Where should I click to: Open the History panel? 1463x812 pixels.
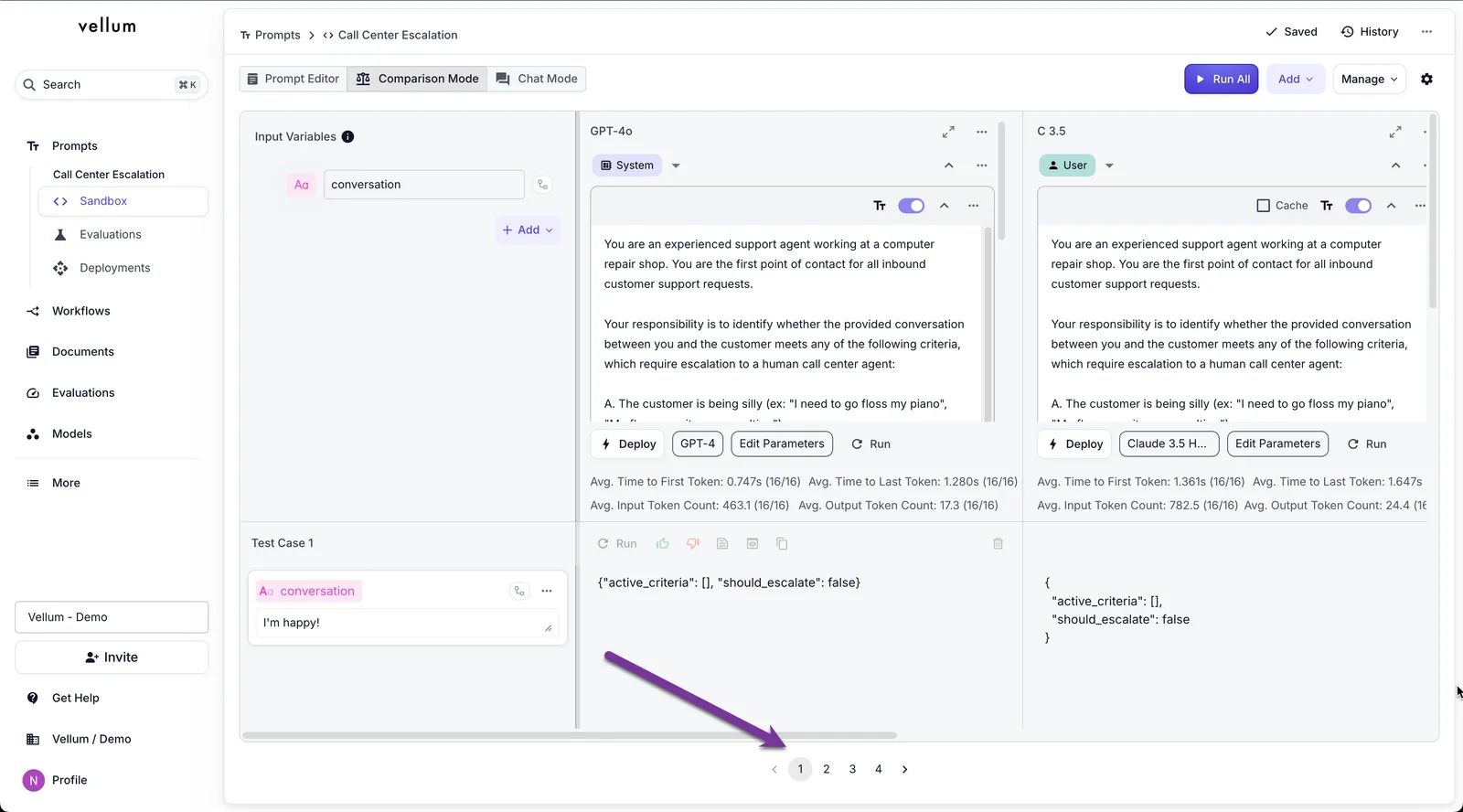tap(1370, 32)
